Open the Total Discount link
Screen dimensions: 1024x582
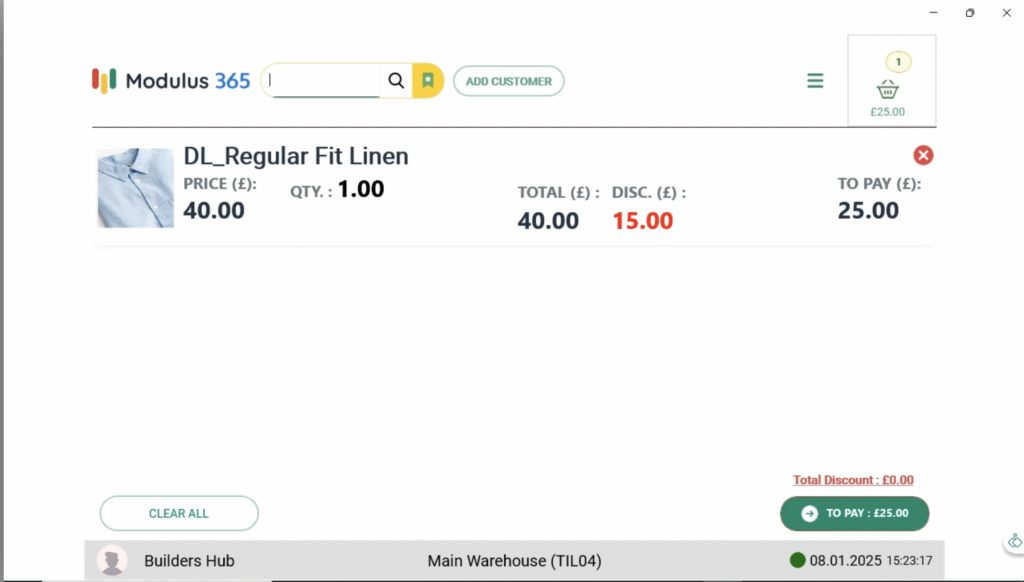pos(853,480)
